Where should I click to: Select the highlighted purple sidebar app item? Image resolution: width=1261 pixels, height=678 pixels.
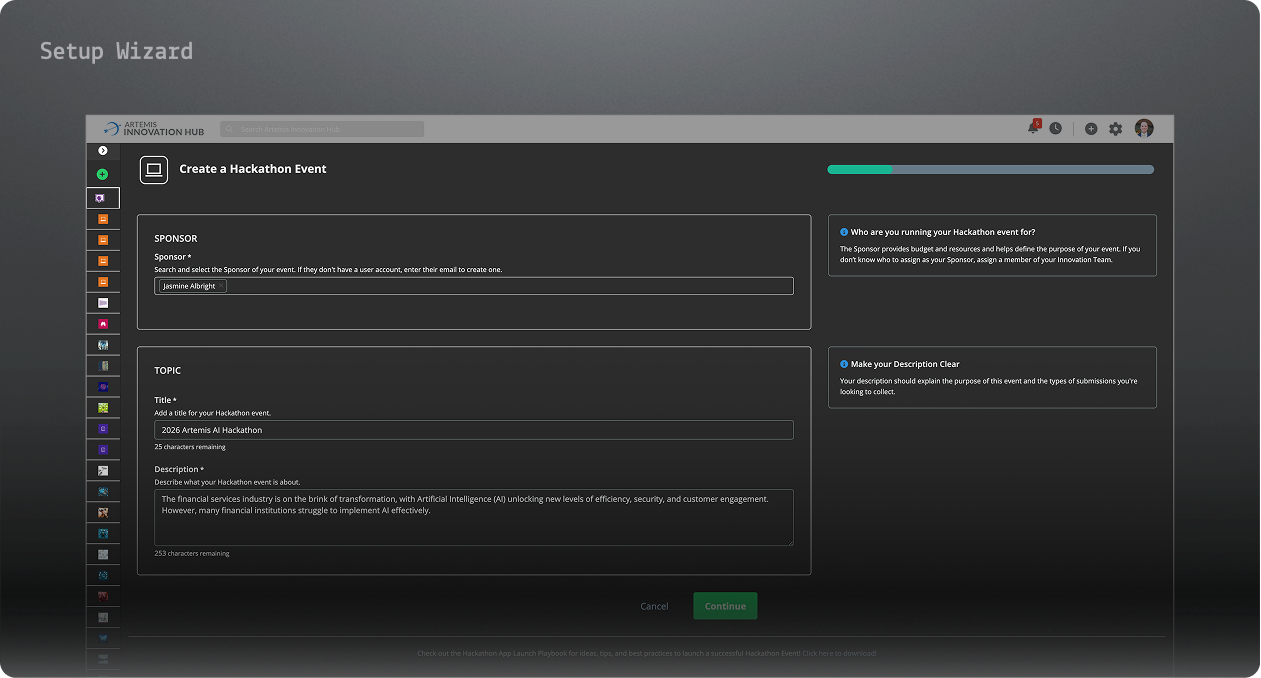coord(102,198)
